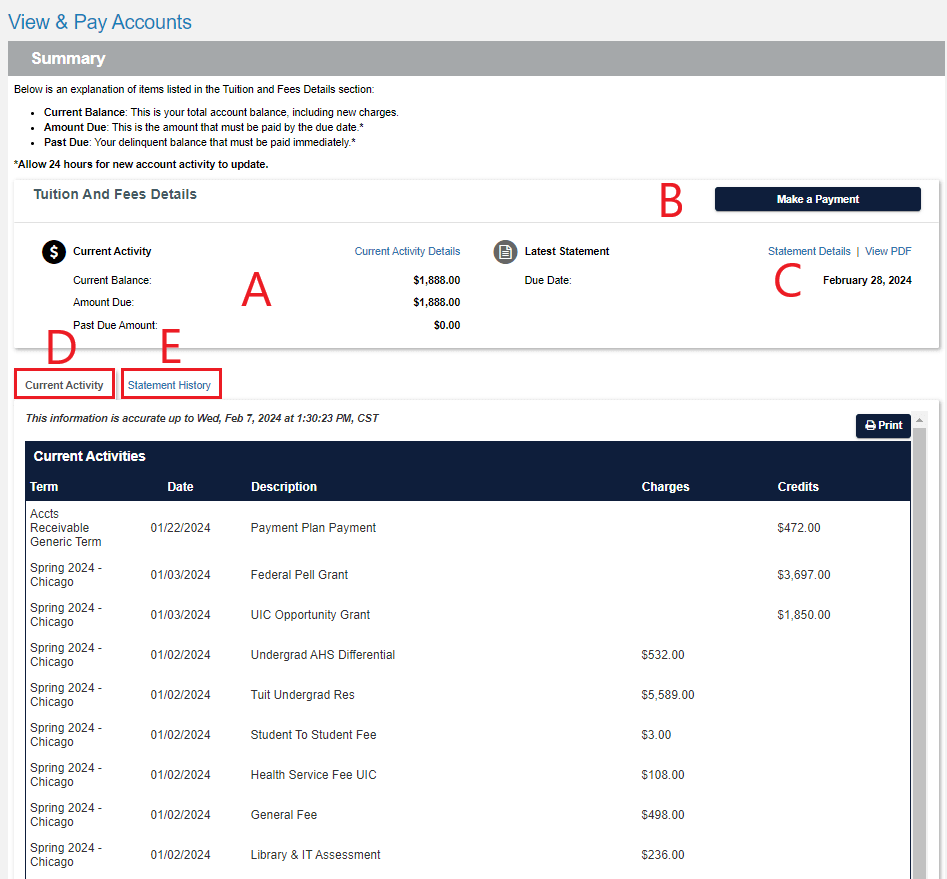
Task: Select the Past Due Amount $0.00 value
Action: [x=447, y=325]
